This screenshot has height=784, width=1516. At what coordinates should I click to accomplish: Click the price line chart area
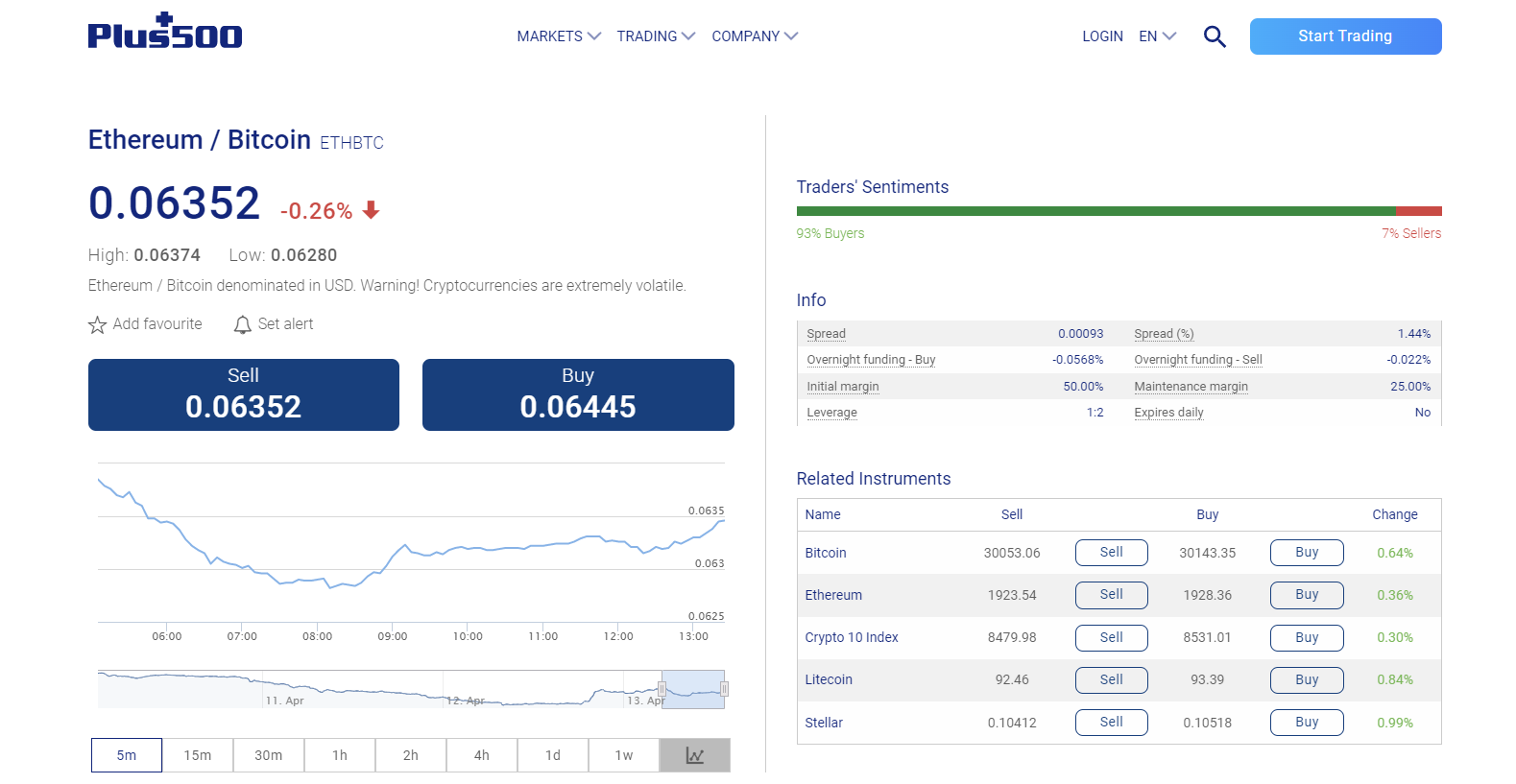coord(411,542)
